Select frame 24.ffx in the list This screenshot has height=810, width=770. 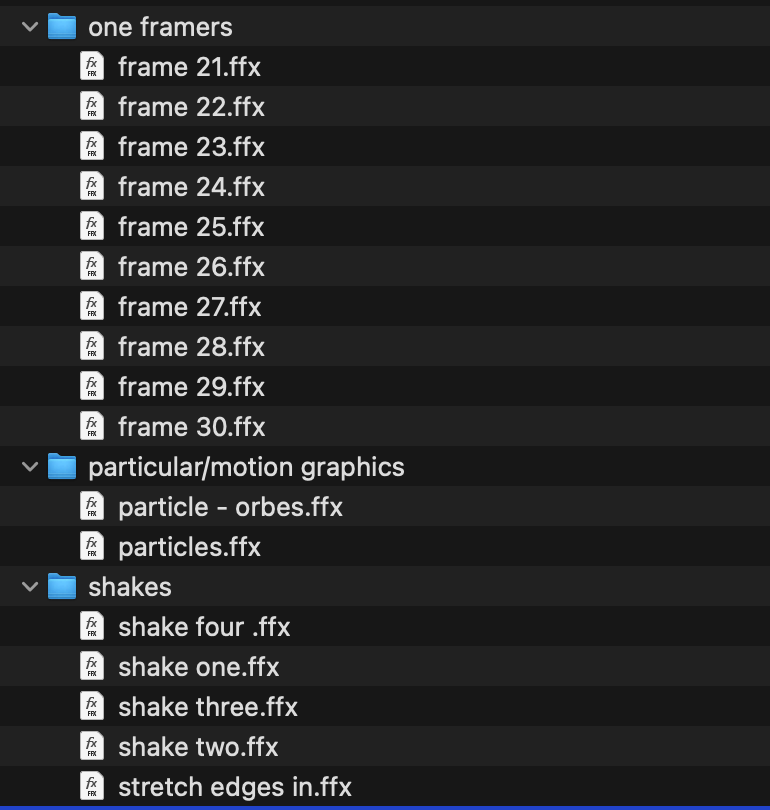coord(191,187)
